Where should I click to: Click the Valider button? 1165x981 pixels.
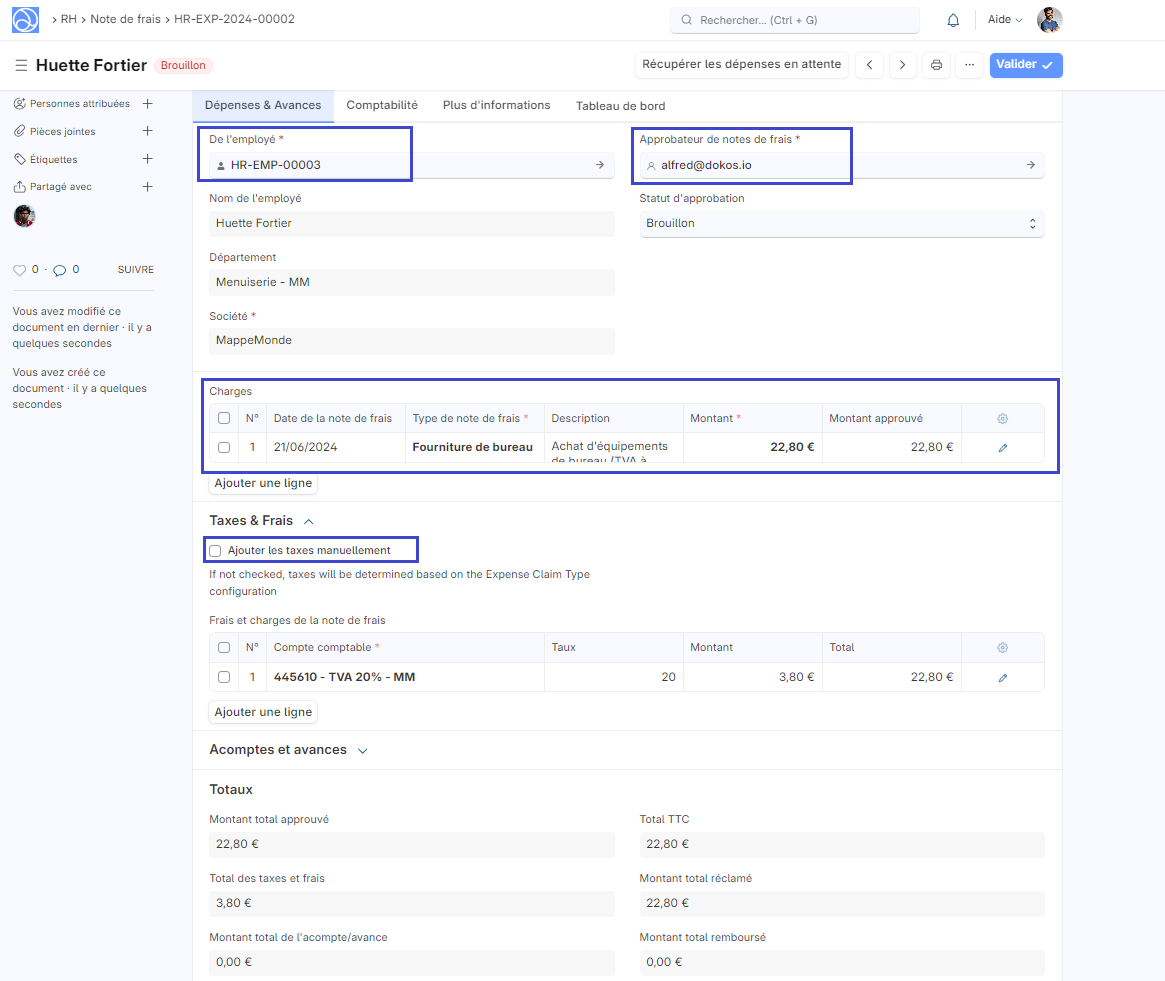click(1025, 65)
